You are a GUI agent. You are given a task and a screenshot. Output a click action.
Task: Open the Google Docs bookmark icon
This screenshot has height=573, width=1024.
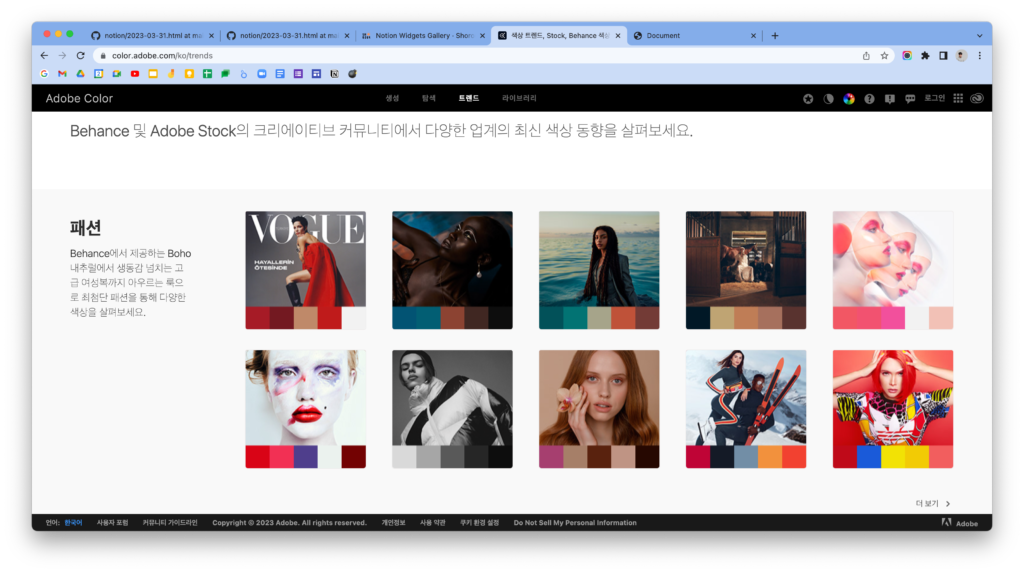coord(280,74)
